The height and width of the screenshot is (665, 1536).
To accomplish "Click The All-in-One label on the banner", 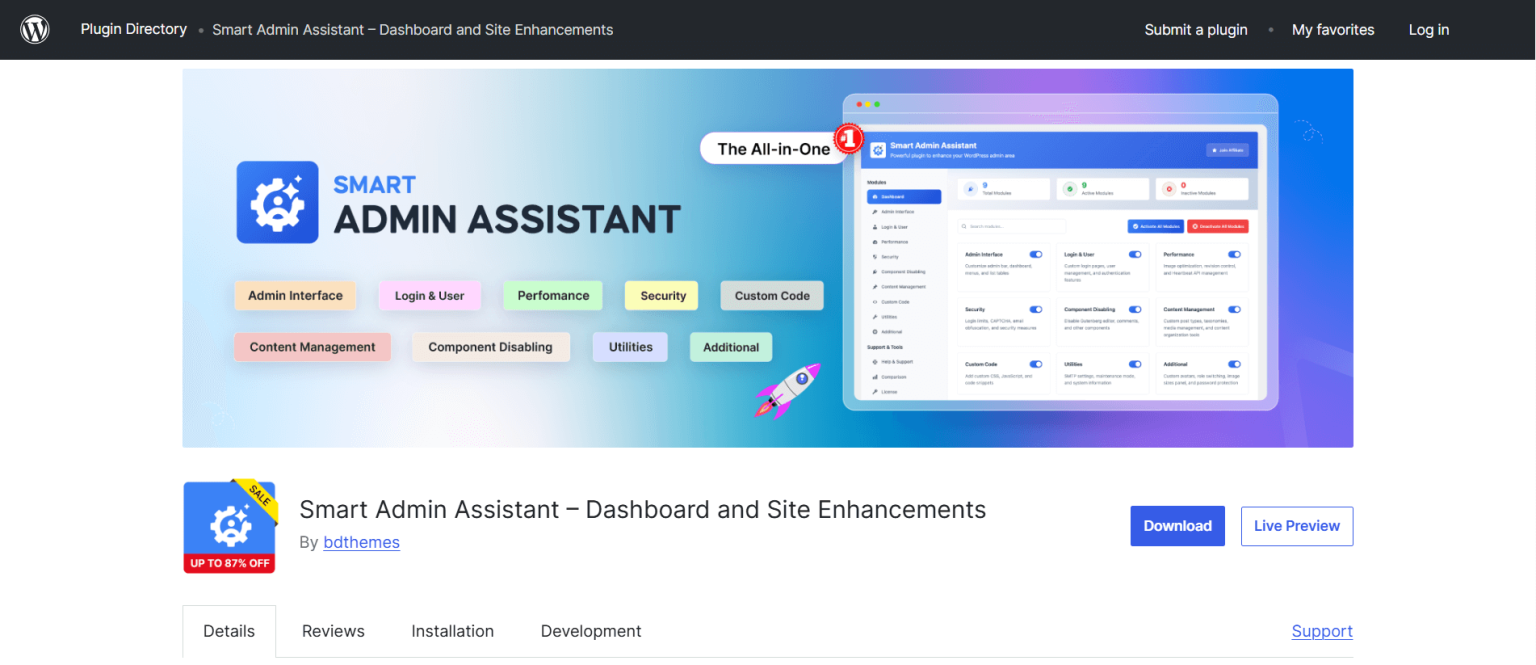I will (774, 149).
